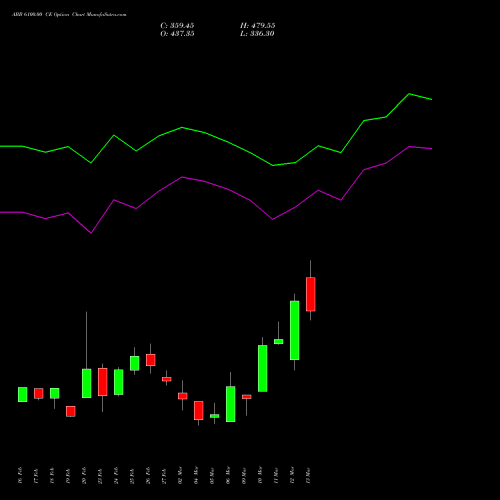Select the small red candle for 27 Feb

point(167,379)
